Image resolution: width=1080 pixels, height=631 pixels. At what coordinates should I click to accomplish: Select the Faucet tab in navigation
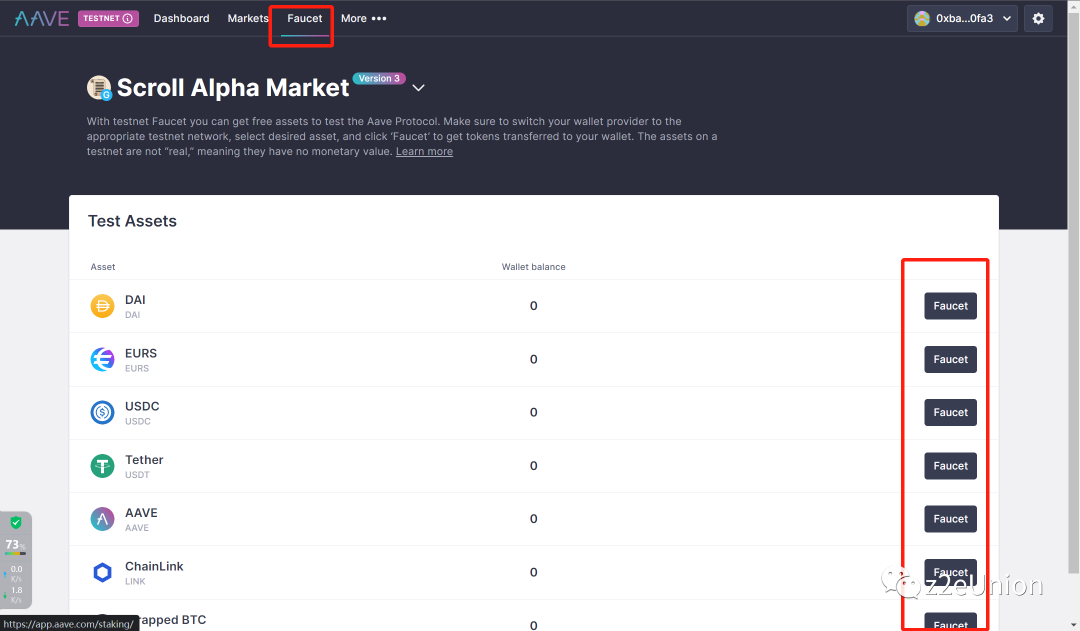(305, 18)
